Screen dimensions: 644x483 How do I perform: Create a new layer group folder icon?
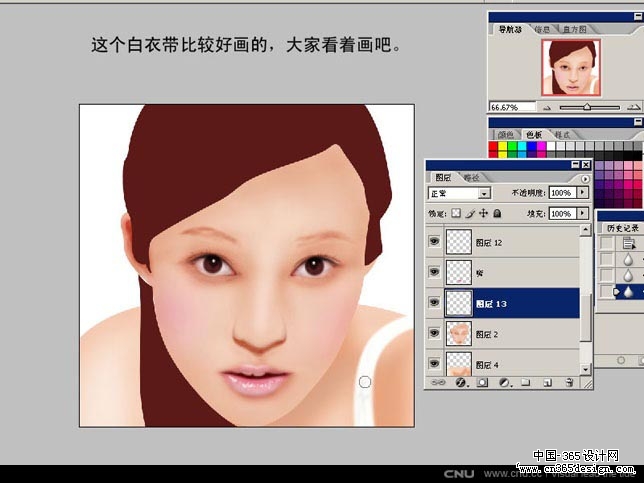click(525, 383)
